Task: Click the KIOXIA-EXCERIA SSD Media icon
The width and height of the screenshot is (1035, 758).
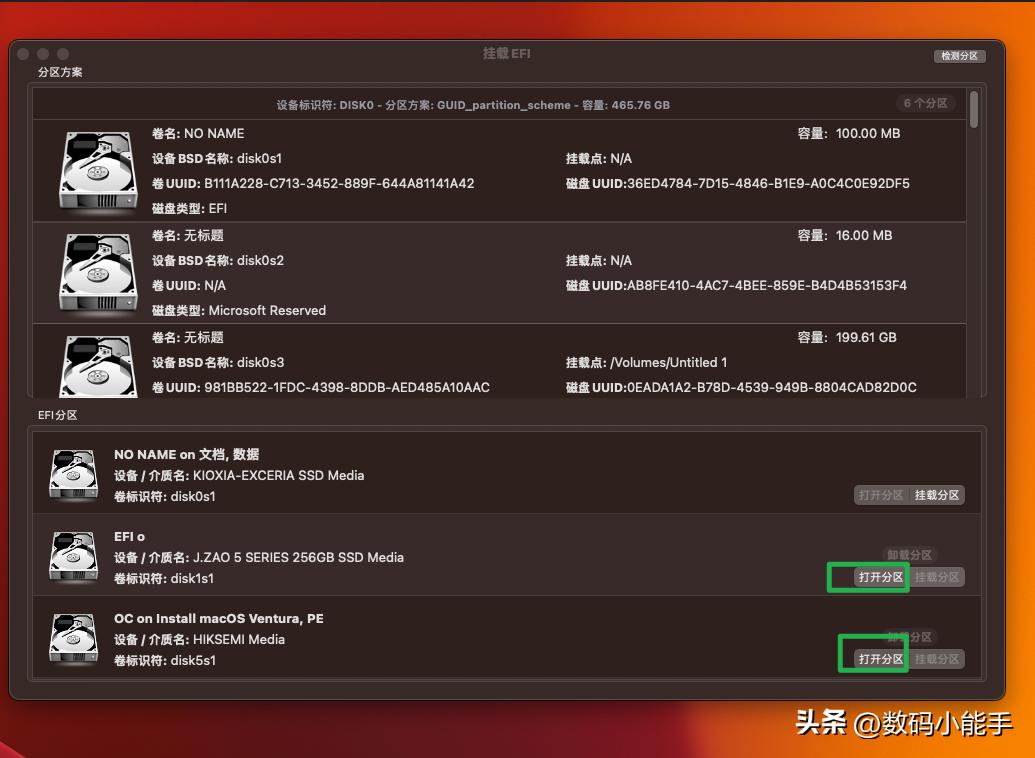Action: tap(73, 475)
